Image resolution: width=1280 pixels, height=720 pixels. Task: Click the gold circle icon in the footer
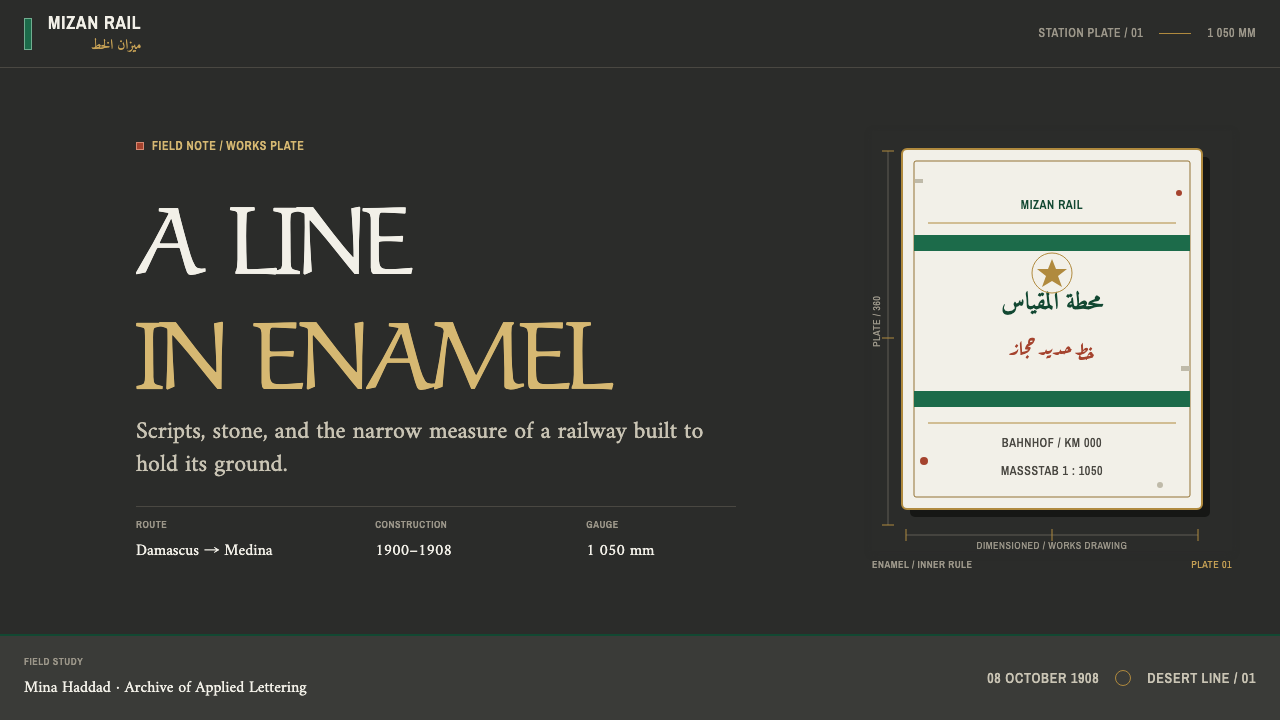(x=1123, y=678)
